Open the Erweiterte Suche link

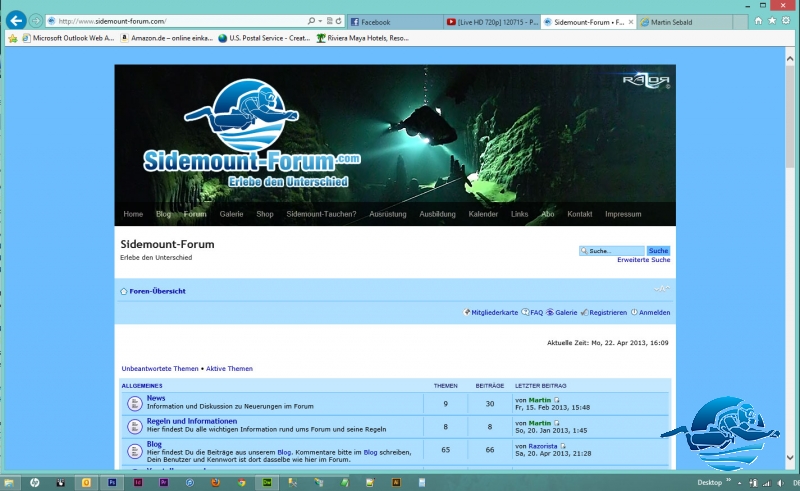click(643, 260)
